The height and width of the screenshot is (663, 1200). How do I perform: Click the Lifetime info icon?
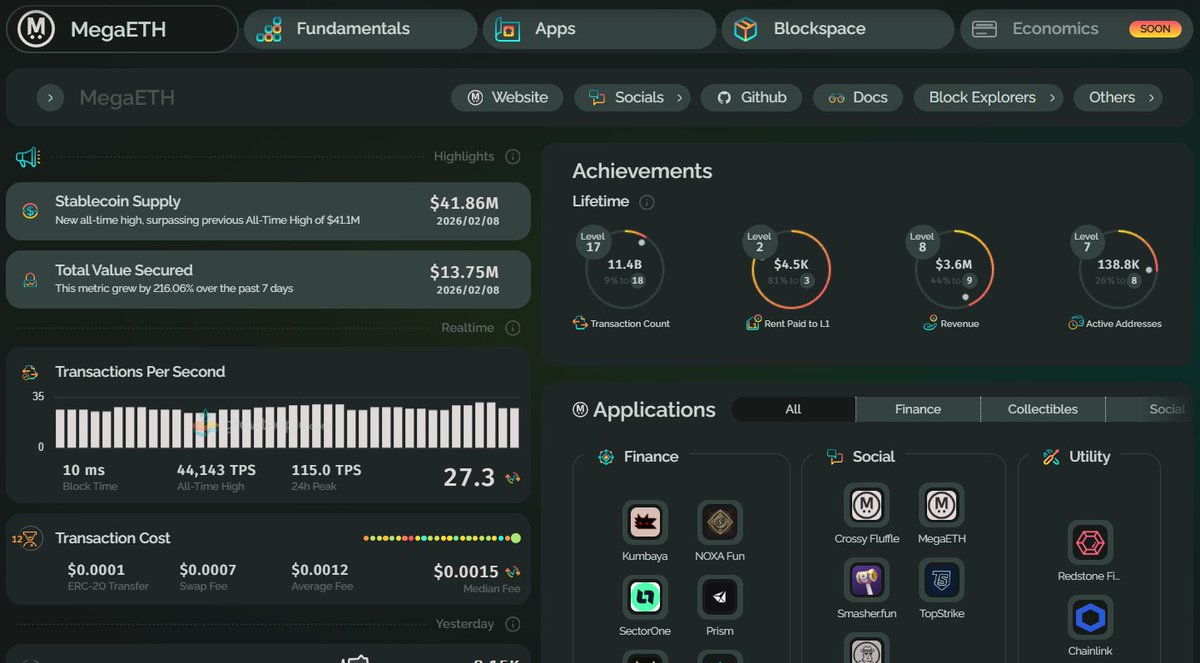(647, 202)
